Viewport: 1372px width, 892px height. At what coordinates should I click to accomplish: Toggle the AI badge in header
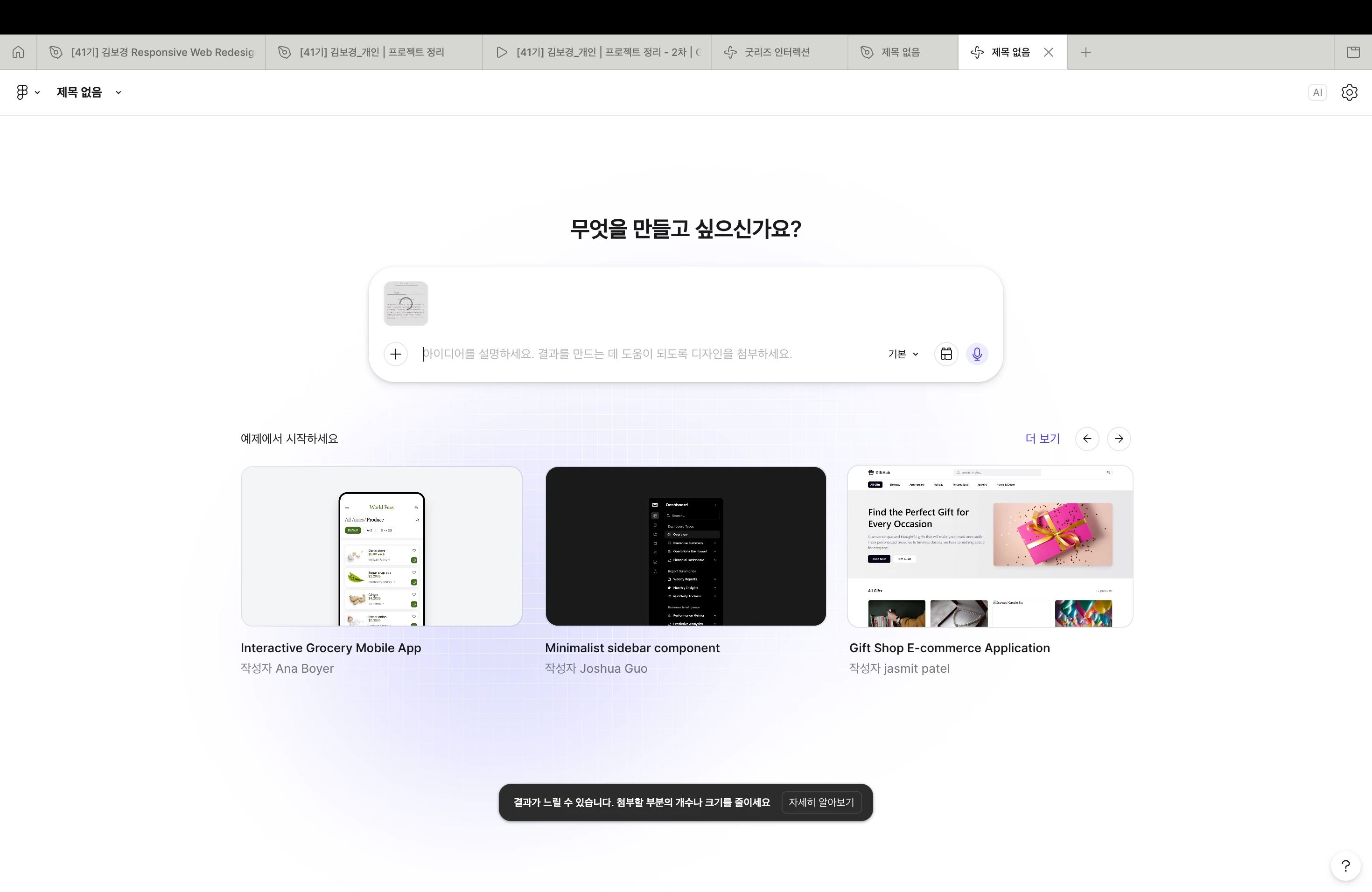click(1317, 92)
